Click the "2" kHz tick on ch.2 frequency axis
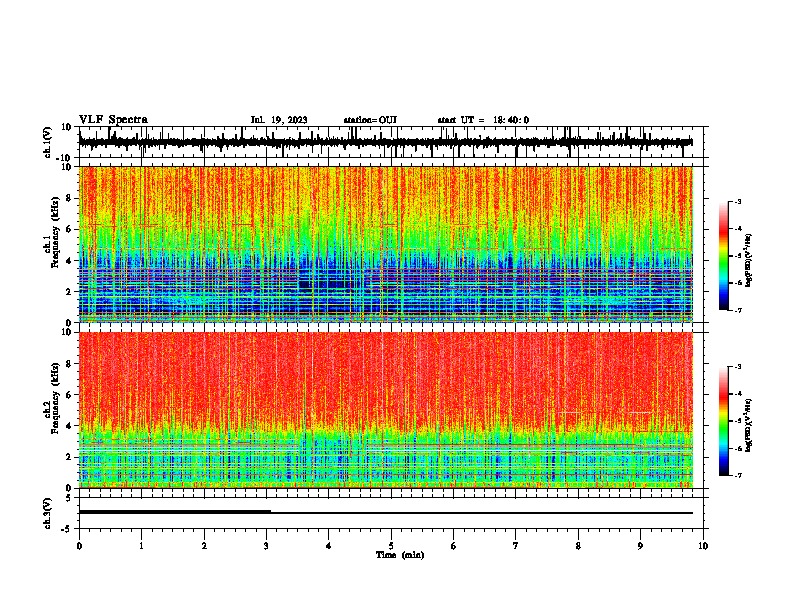Screen dimensions: 792x612 [70, 457]
